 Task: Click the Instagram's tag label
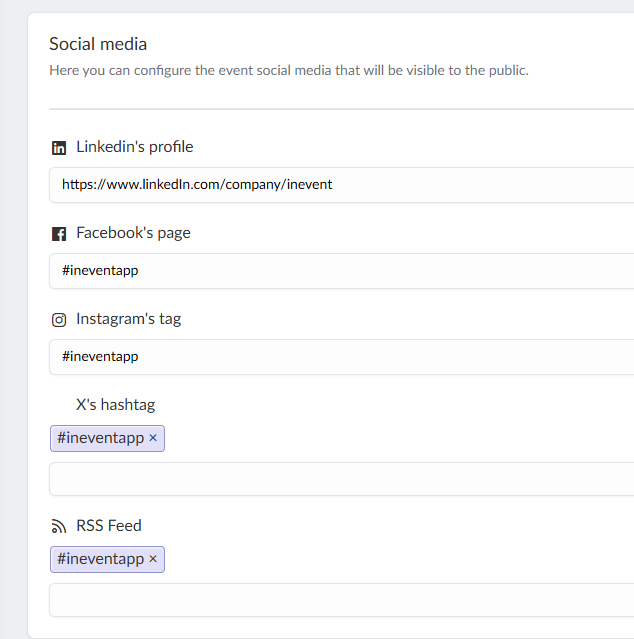[128, 319]
